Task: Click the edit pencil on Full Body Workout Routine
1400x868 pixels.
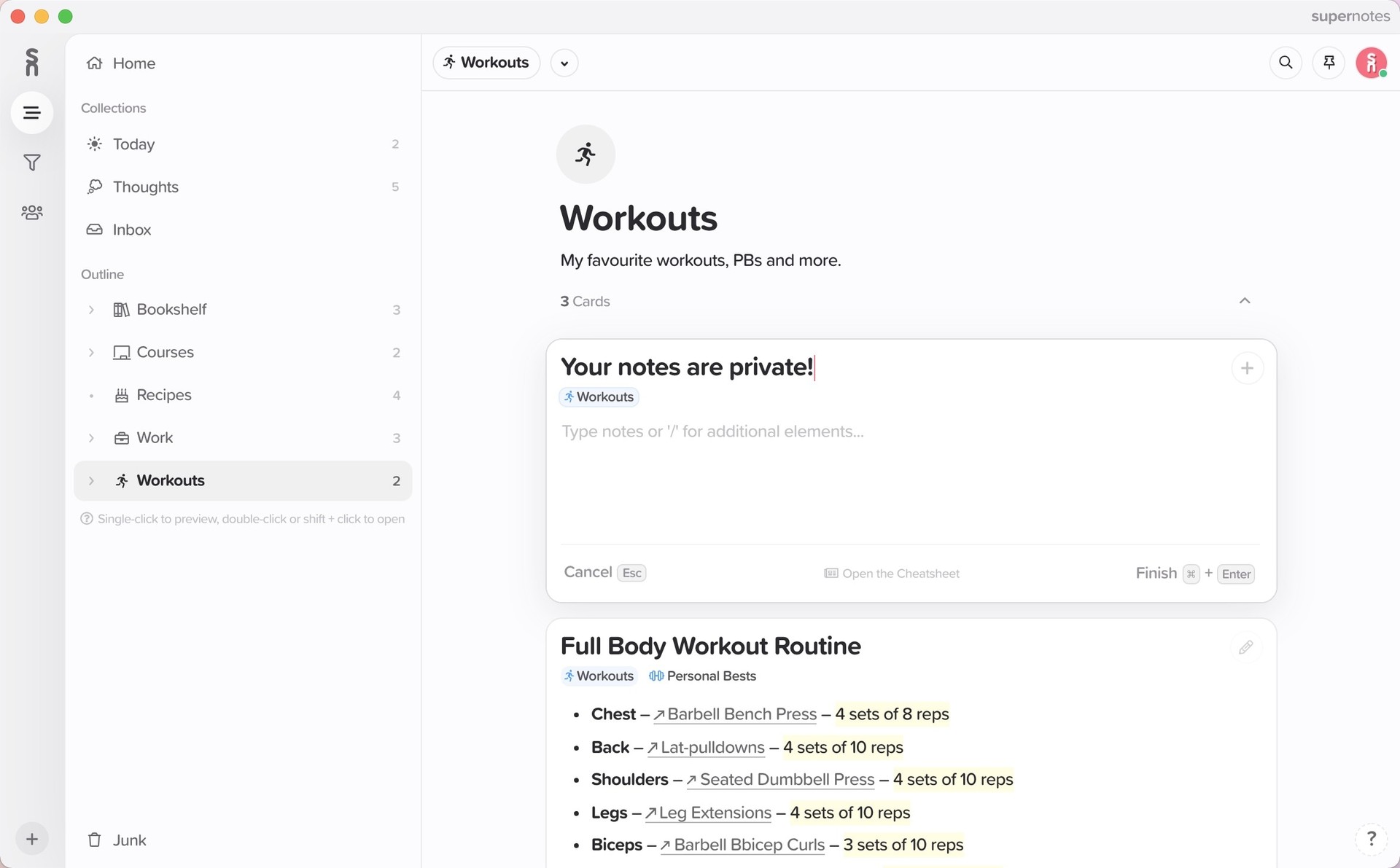Action: [1245, 647]
